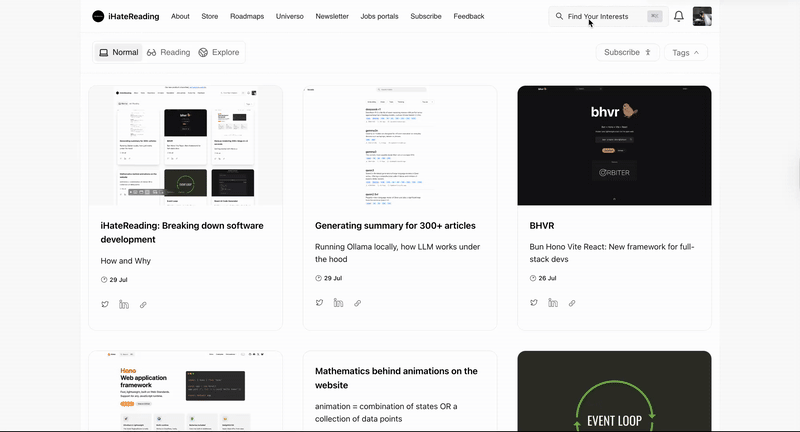The image size is (800, 432).
Task: Focus the Find Your Interests search field
Action: (608, 16)
